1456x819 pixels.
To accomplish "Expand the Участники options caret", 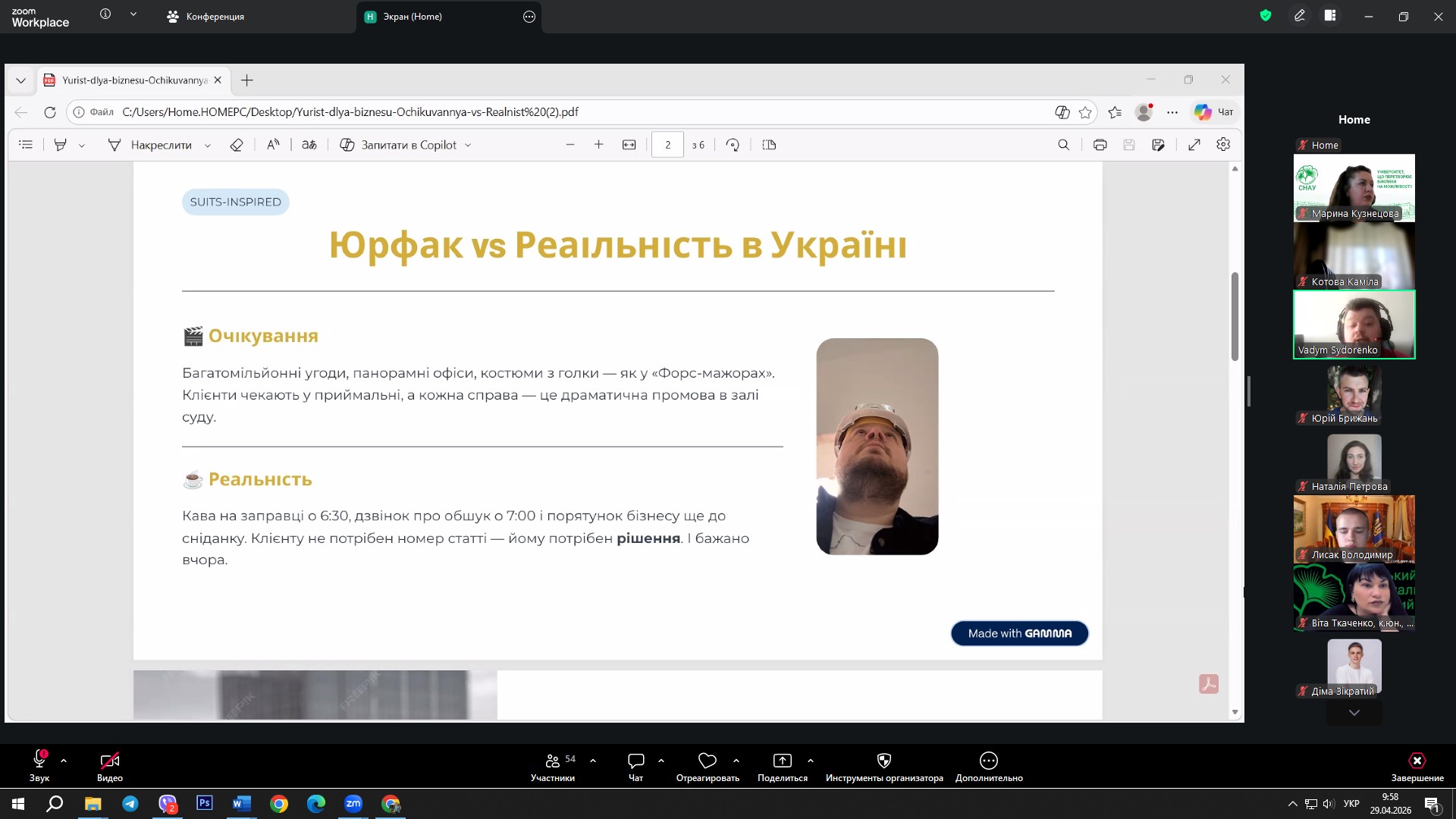I will [x=593, y=760].
